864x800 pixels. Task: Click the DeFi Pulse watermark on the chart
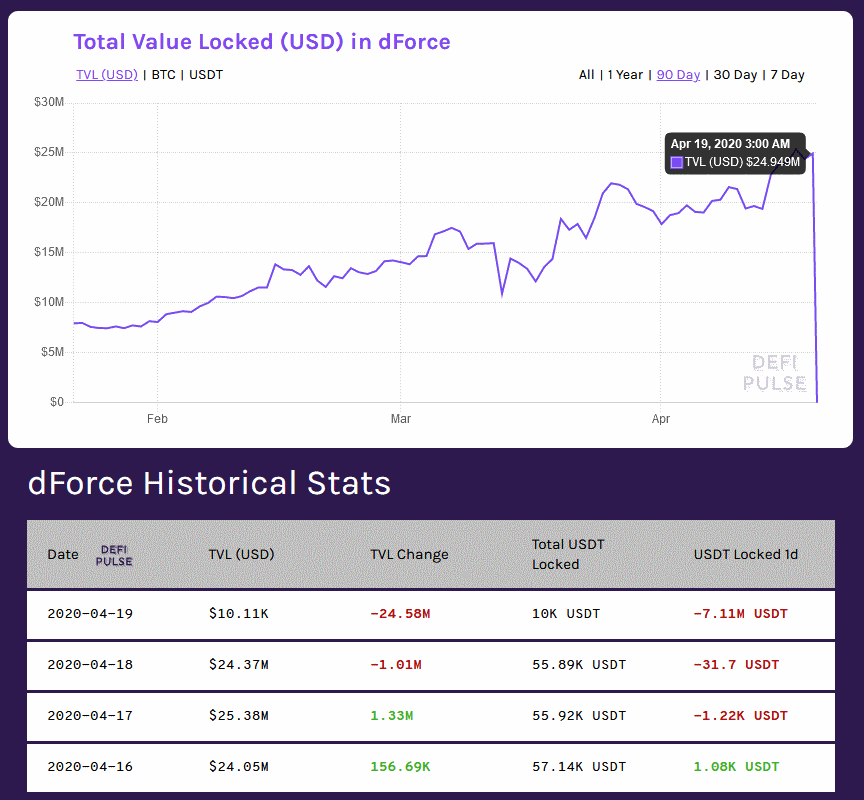pos(774,373)
